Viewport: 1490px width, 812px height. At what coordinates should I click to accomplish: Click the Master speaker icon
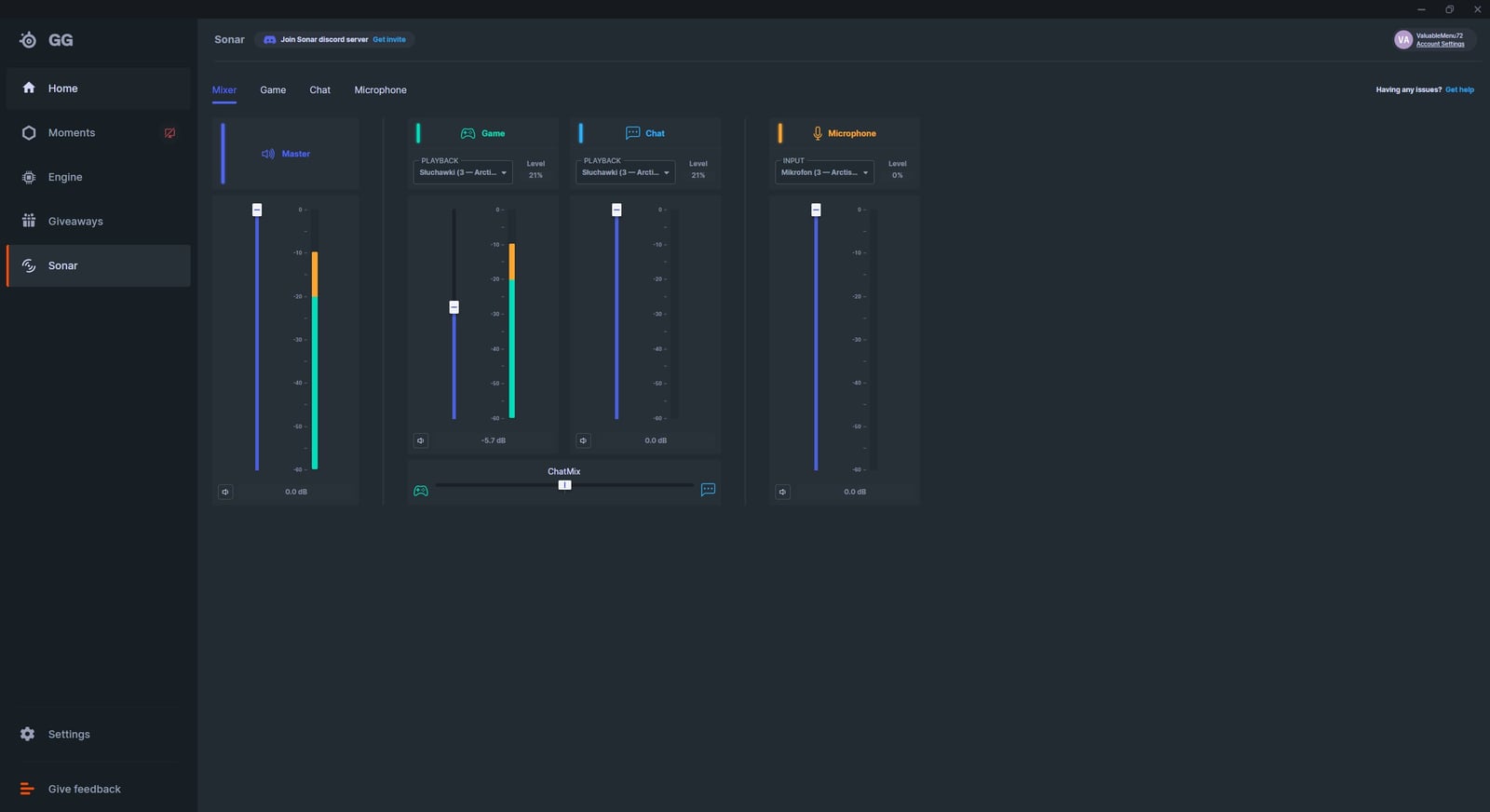click(268, 154)
